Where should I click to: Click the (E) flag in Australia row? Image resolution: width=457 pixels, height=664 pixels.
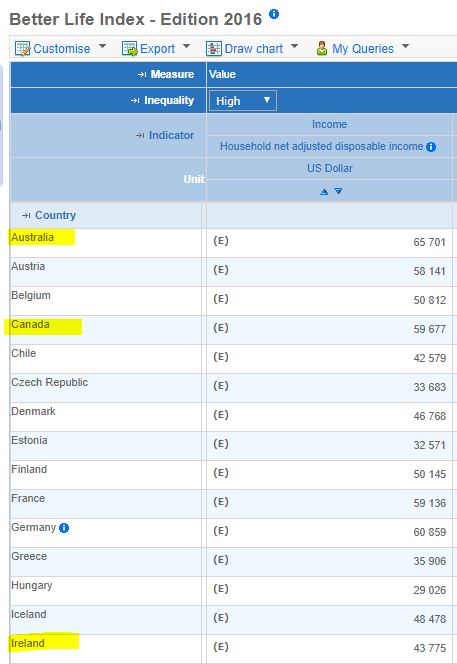tap(221, 241)
